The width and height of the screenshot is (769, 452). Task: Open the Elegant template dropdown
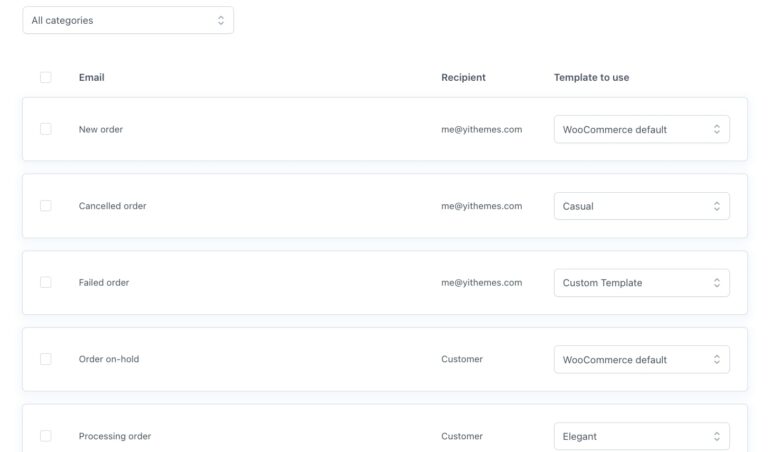[641, 436]
